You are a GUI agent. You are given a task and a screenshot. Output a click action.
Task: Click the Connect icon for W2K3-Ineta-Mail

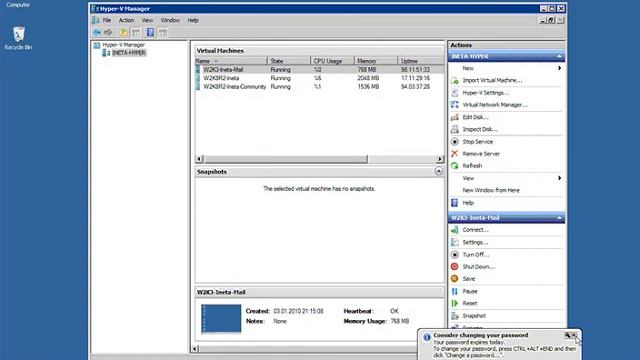tap(455, 230)
